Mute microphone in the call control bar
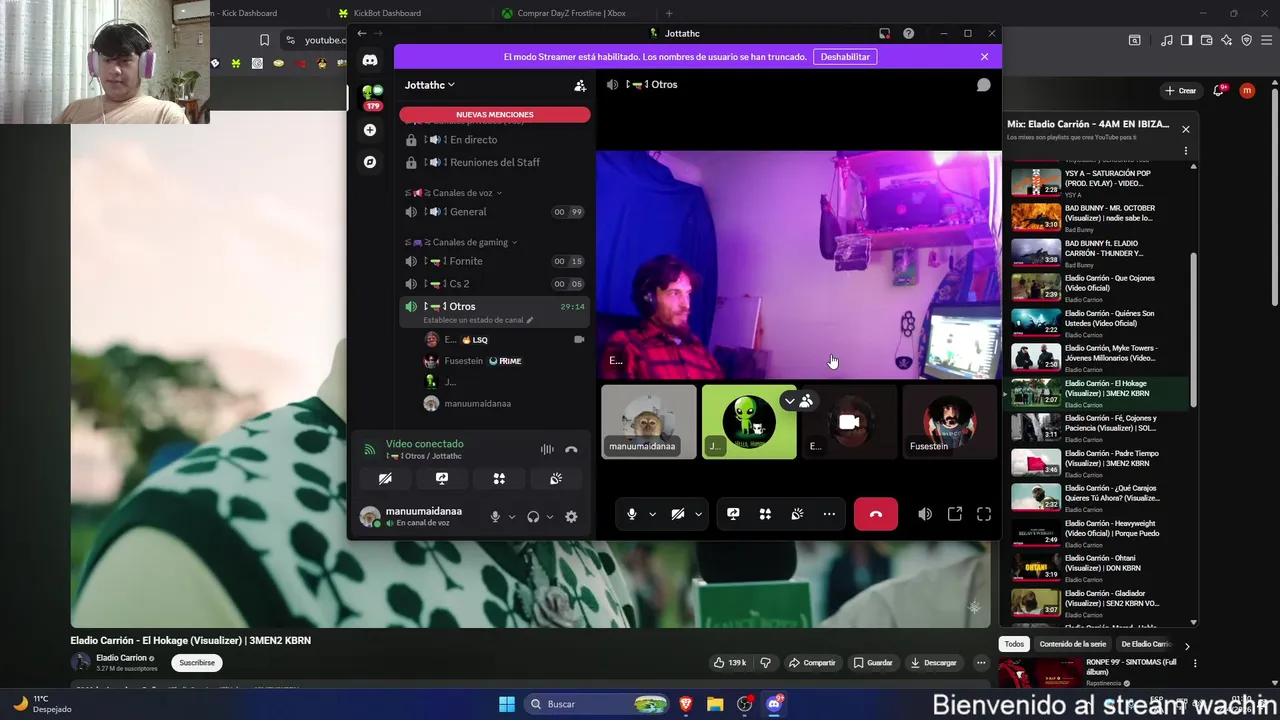1280x720 pixels. 631,514
